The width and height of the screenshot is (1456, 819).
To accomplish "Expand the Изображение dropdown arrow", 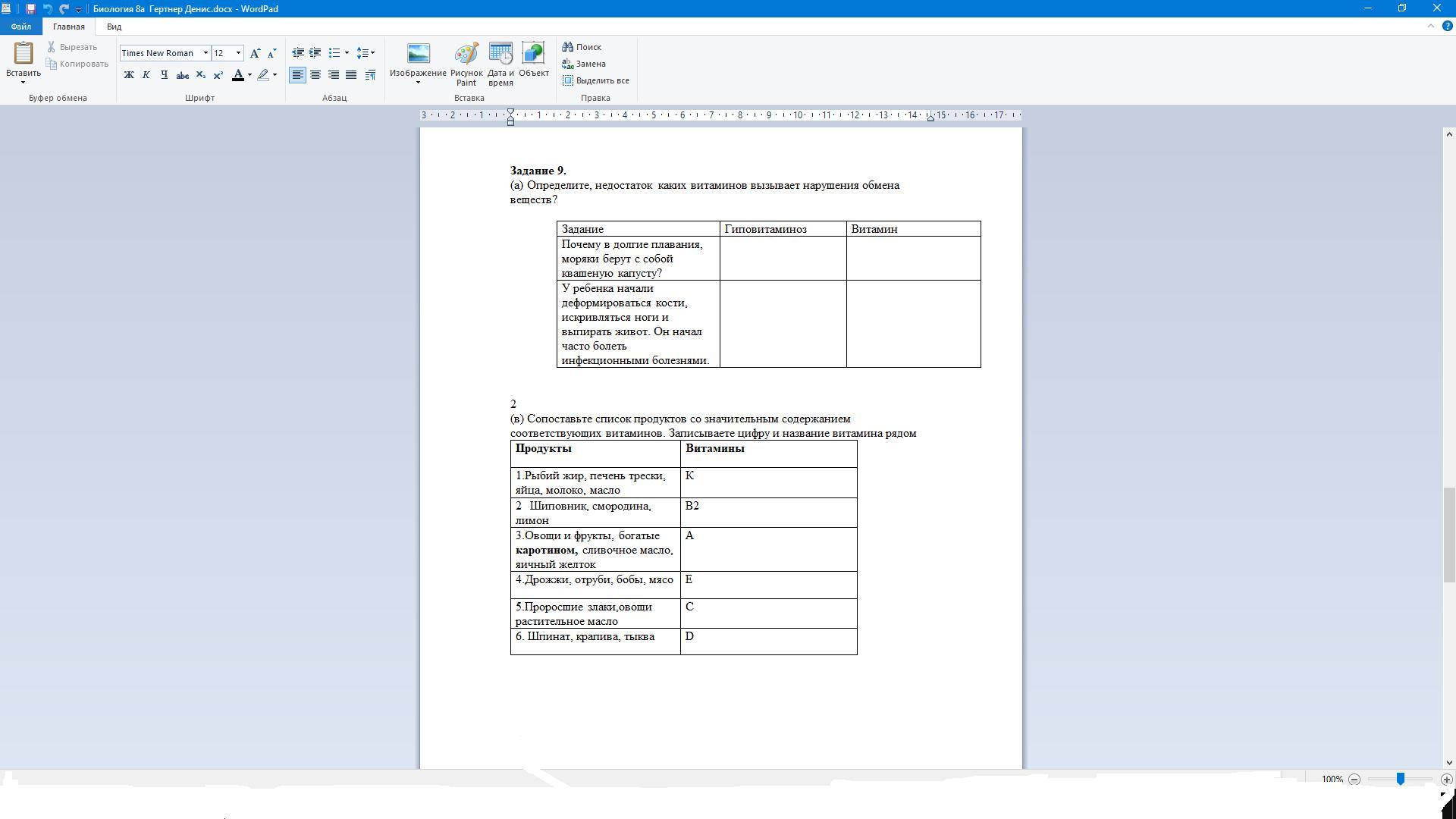I will click(418, 82).
